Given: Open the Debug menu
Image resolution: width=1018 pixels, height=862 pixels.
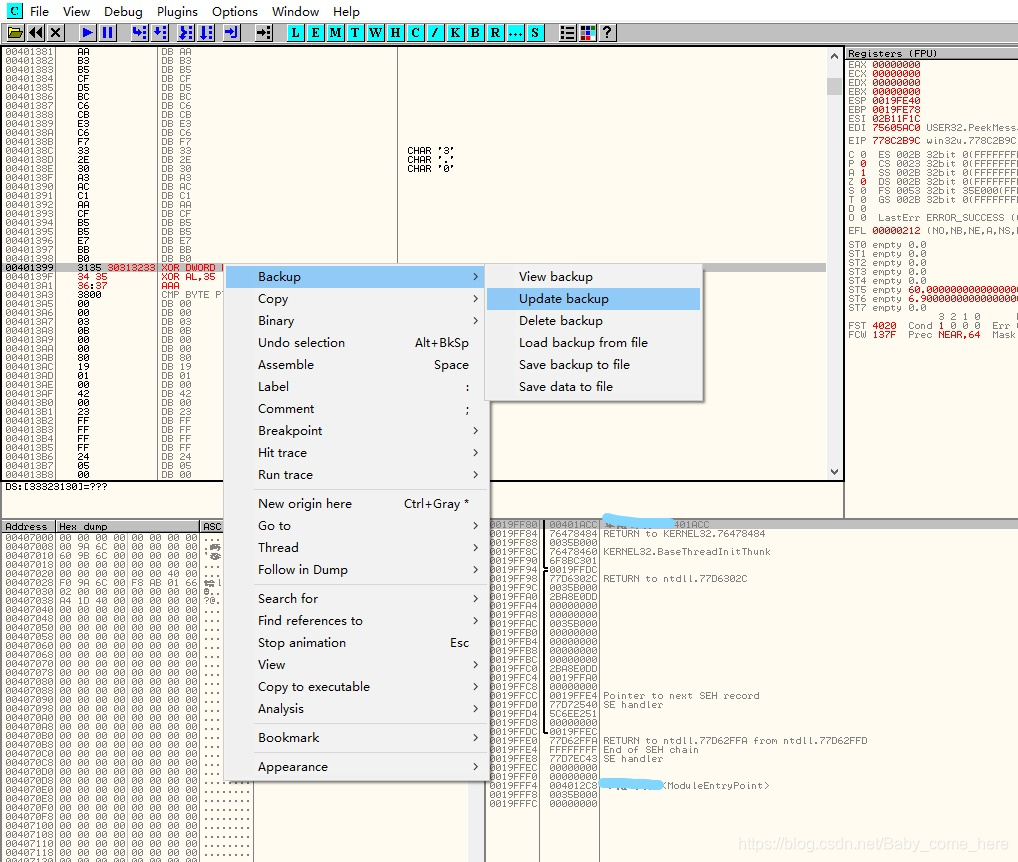Looking at the screenshot, I should click(x=123, y=12).
